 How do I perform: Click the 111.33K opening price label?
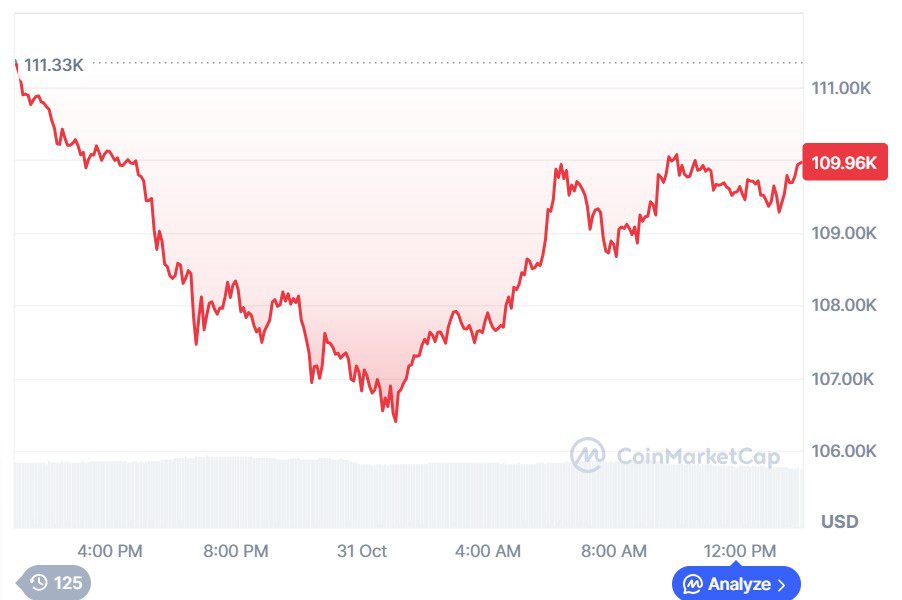click(54, 65)
